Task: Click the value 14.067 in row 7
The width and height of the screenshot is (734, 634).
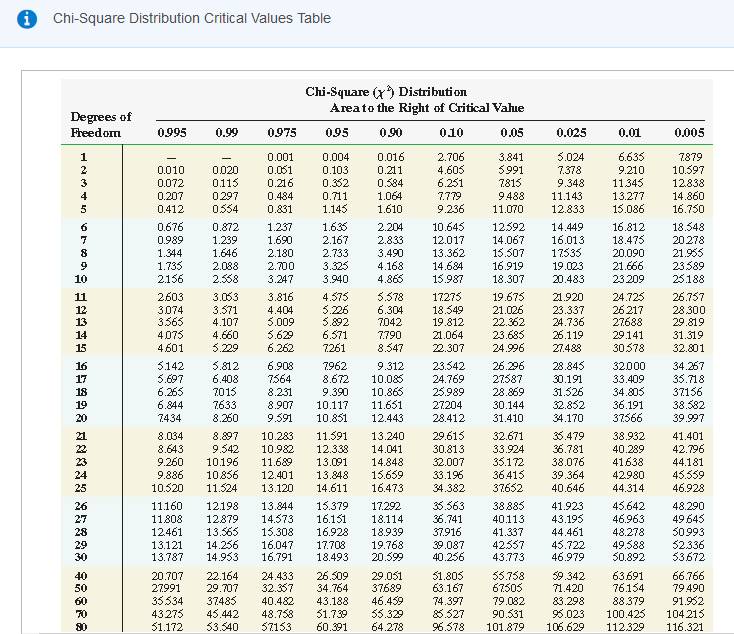Action: click(x=508, y=240)
